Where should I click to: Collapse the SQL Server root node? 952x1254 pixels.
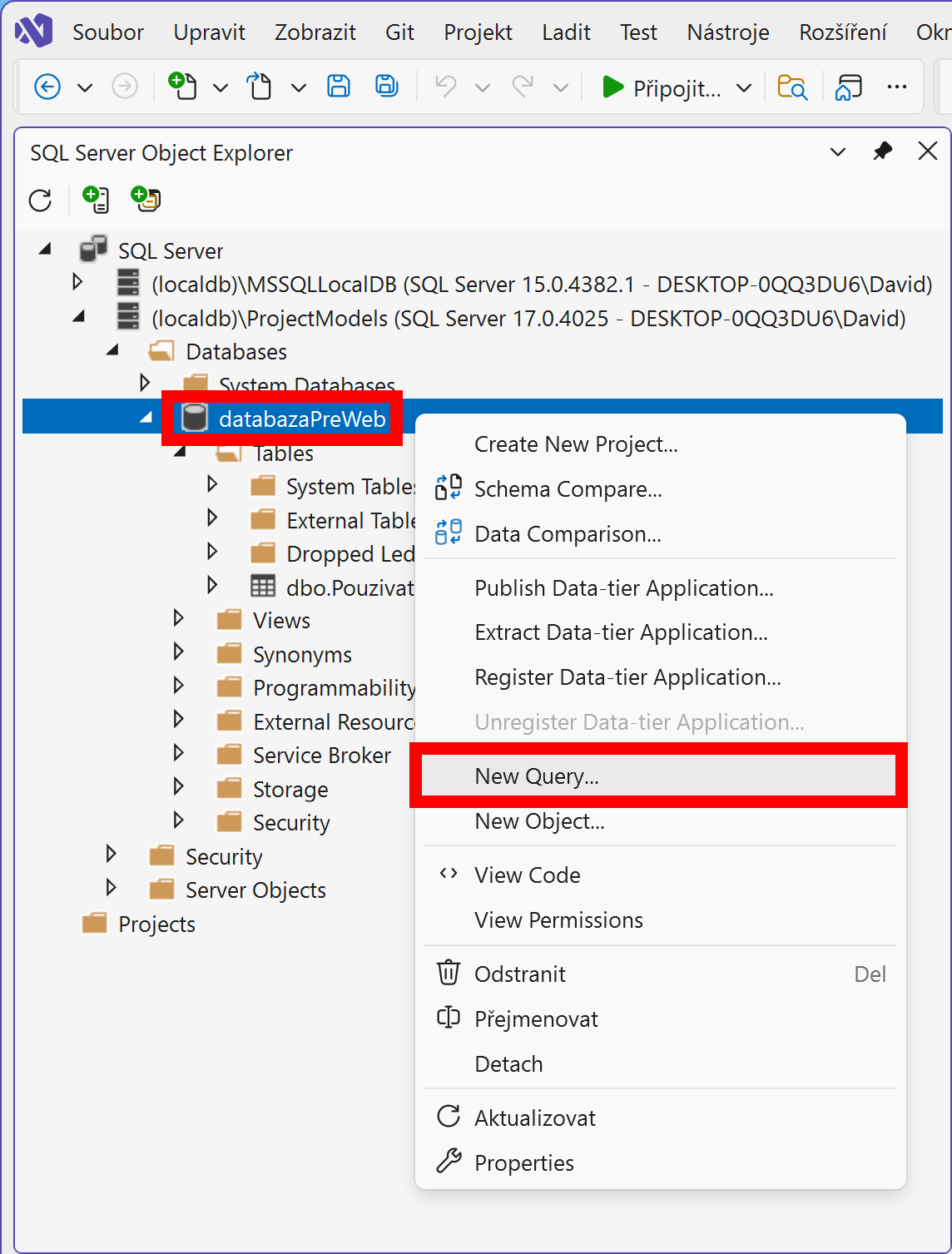(45, 249)
